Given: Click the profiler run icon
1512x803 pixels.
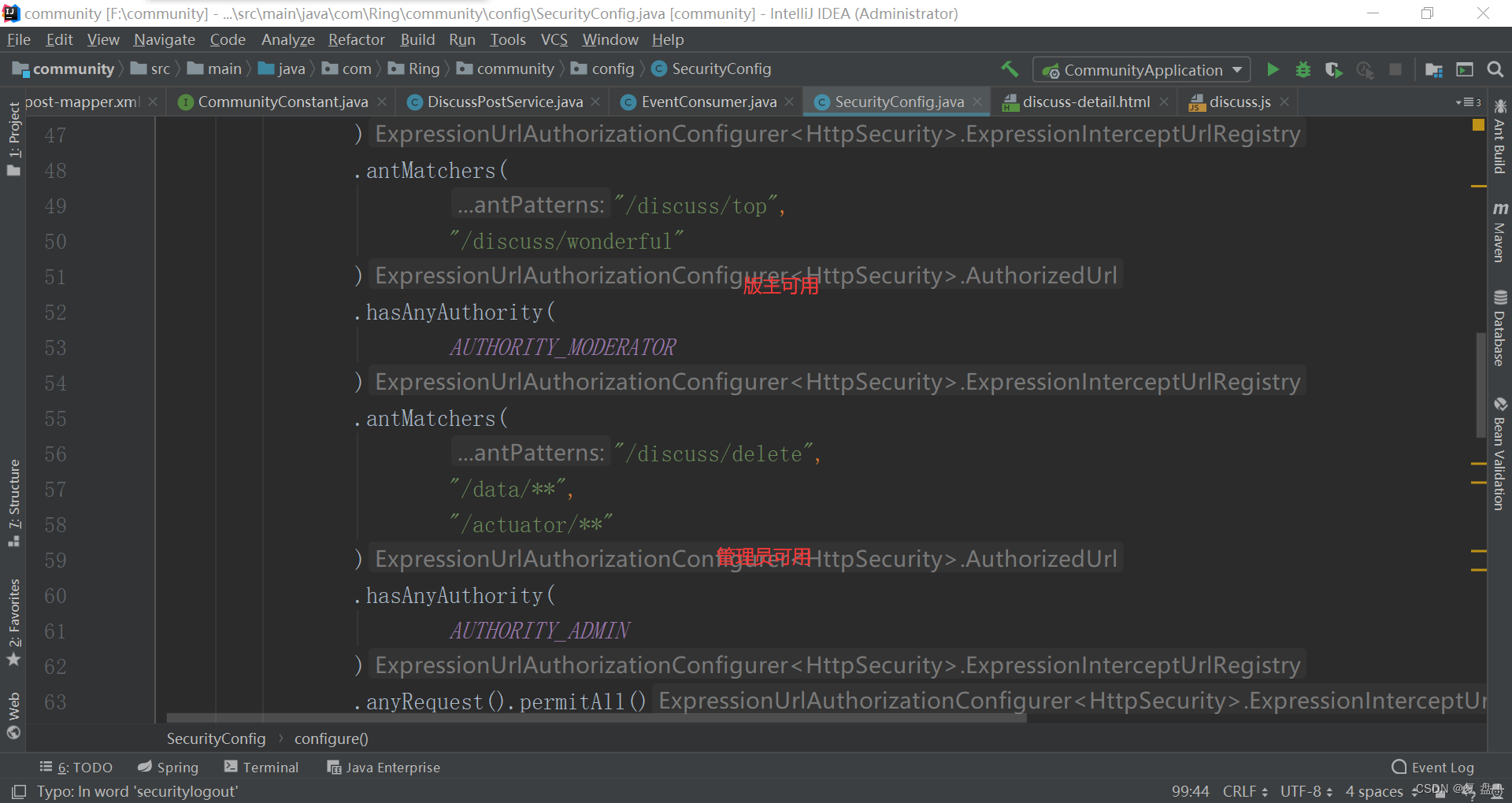Looking at the screenshot, I should pos(1365,69).
